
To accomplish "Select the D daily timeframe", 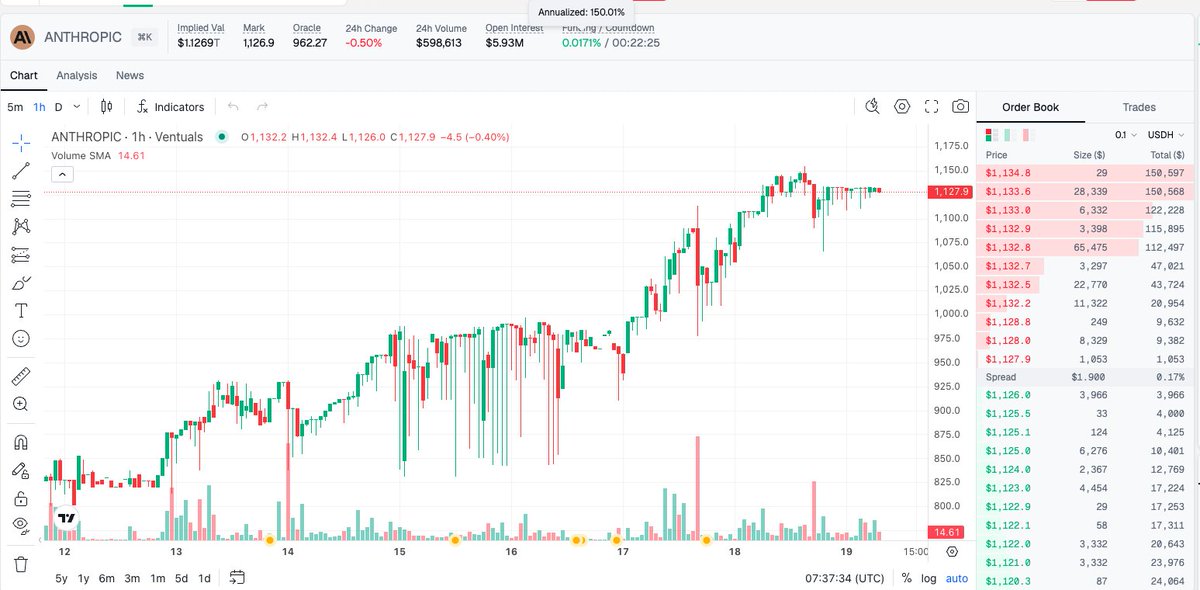I will (58, 107).
